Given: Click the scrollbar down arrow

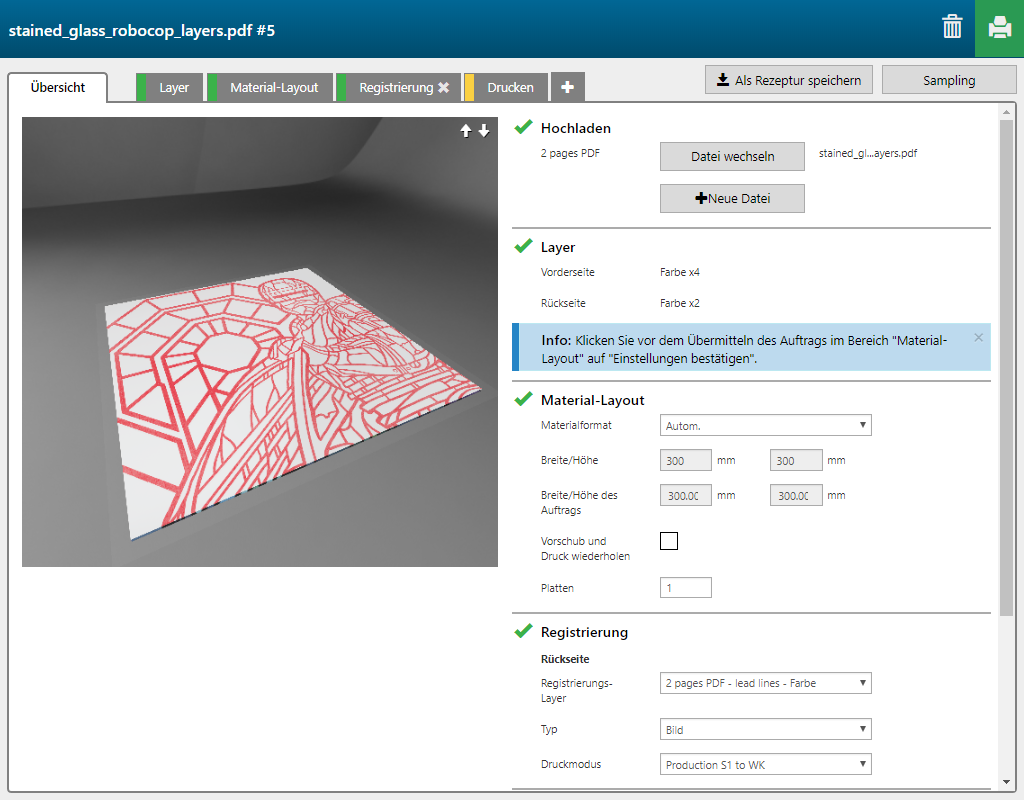Looking at the screenshot, I should coord(1006,782).
